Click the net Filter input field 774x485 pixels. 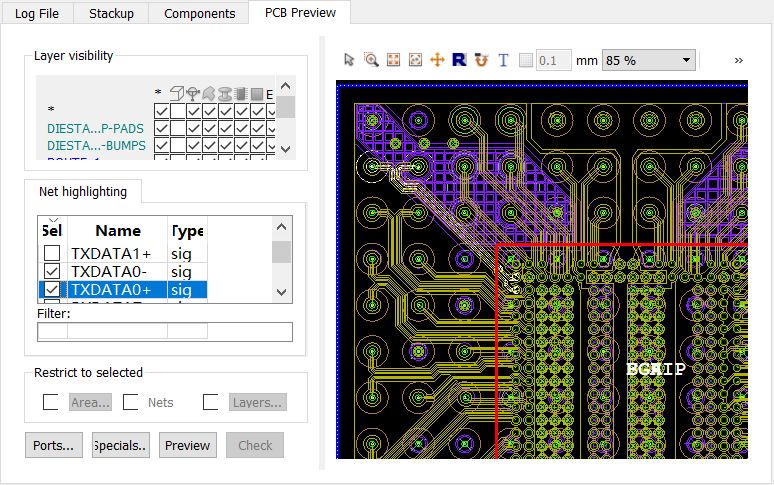[x=165, y=332]
